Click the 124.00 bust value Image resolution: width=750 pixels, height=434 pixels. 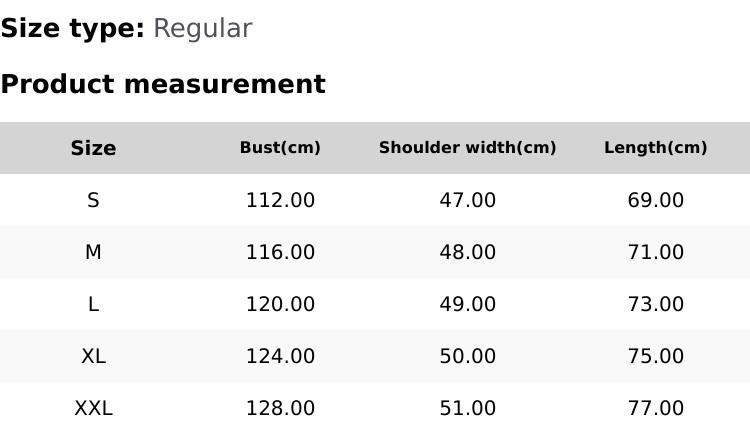tap(280, 356)
